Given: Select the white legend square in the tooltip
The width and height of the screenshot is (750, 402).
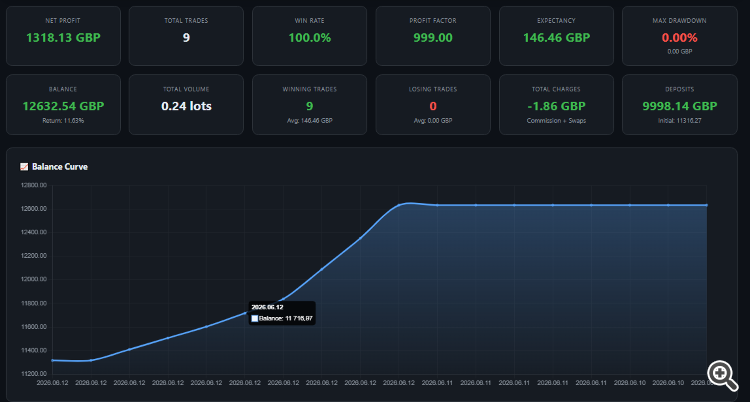Looking at the screenshot, I should coord(254,318).
